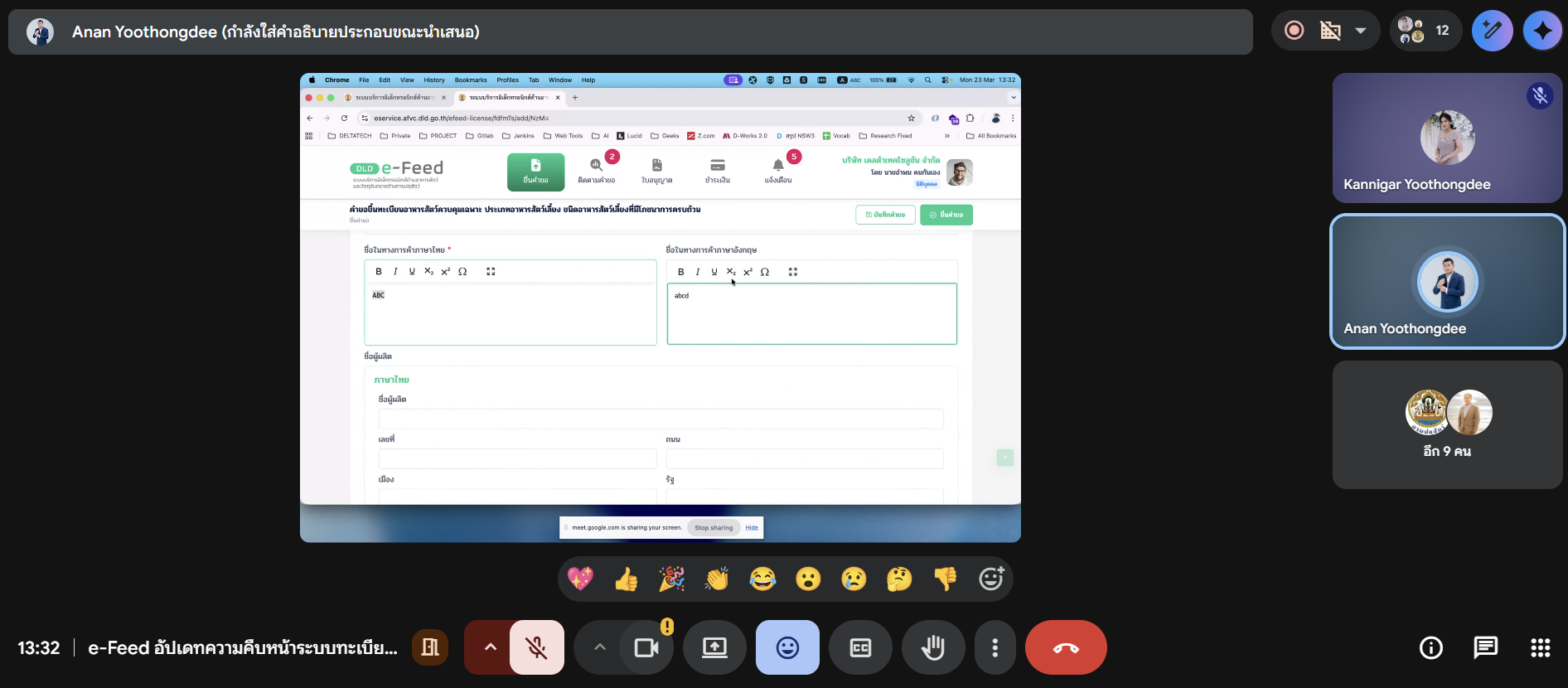Toggle closed captions

(x=860, y=647)
